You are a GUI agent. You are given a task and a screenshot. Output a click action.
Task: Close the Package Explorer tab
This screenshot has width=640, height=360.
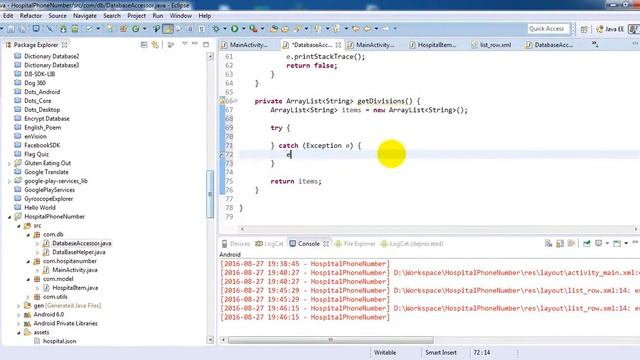[x=64, y=44]
